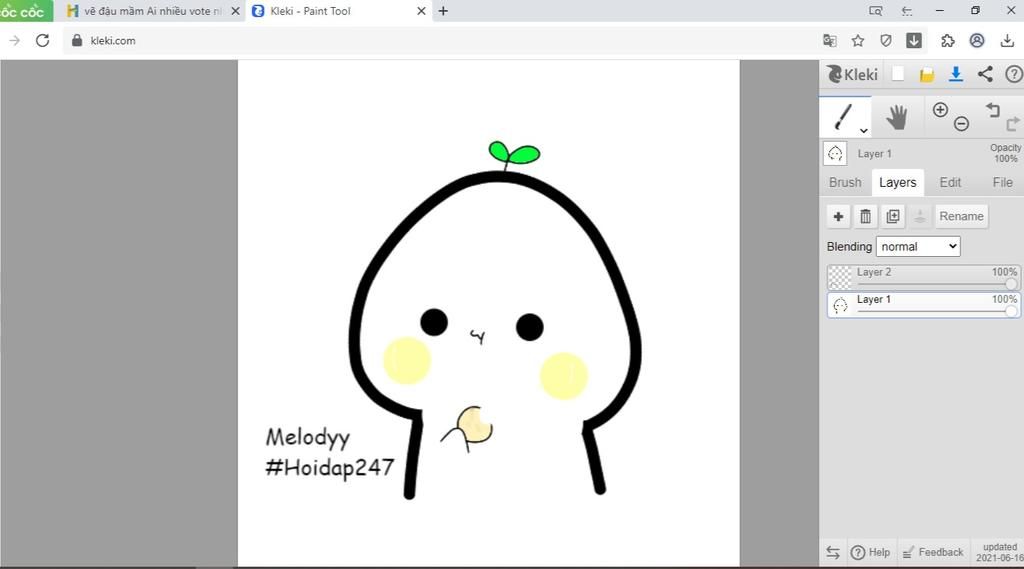1024x569 pixels.
Task: Save the image with the blue download arrow
Action: [x=955, y=74]
